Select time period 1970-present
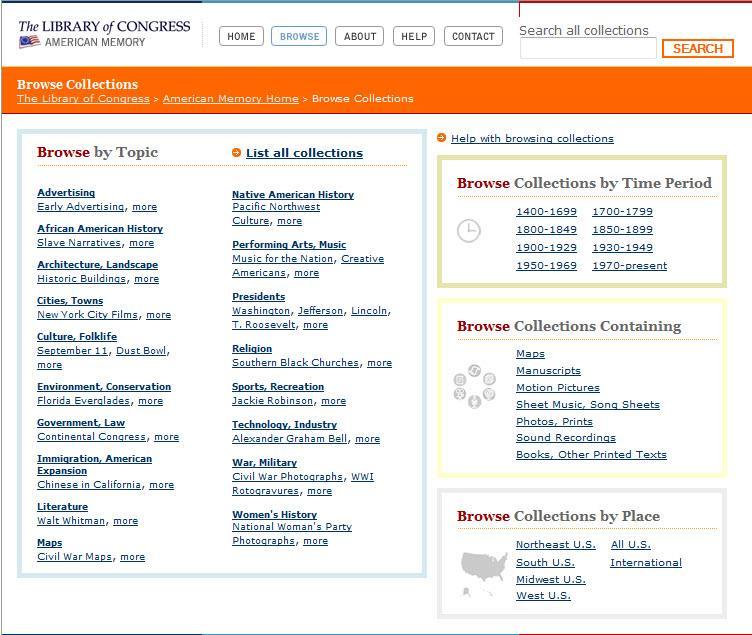 [630, 266]
